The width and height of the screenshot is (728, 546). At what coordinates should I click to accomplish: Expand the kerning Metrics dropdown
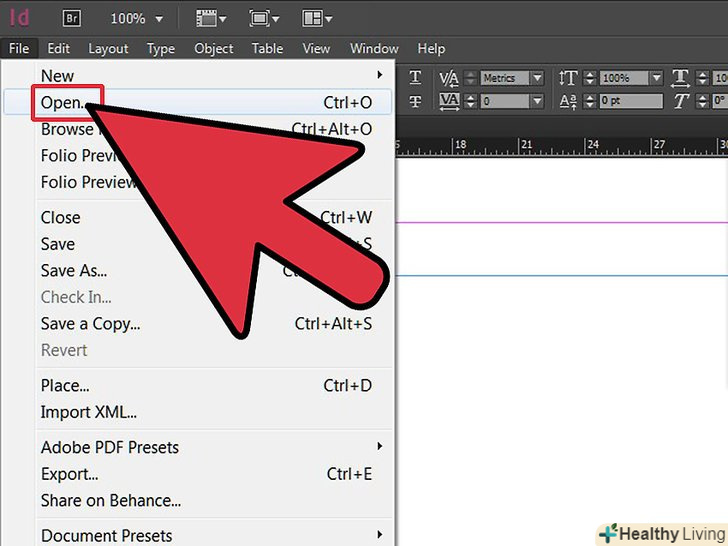(x=537, y=78)
